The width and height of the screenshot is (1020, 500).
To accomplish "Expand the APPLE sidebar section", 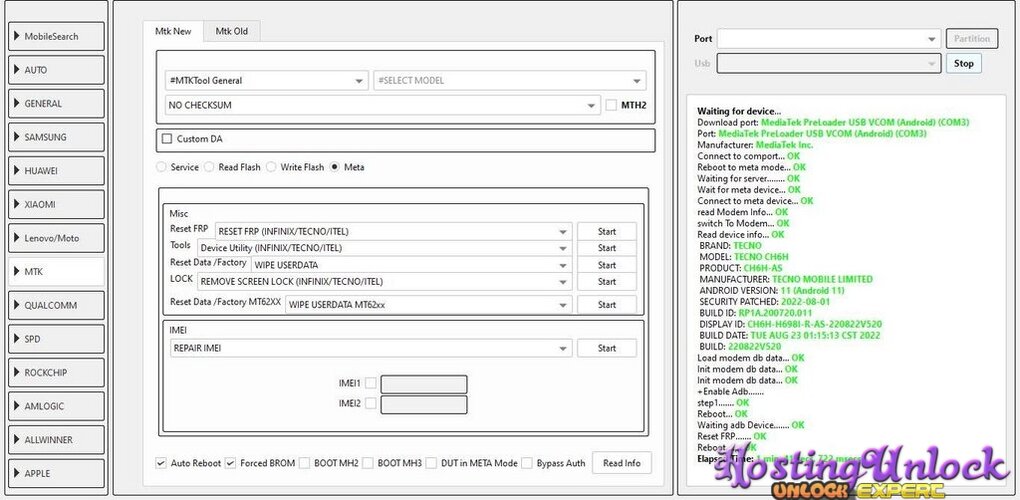I will pyautogui.click(x=56, y=473).
